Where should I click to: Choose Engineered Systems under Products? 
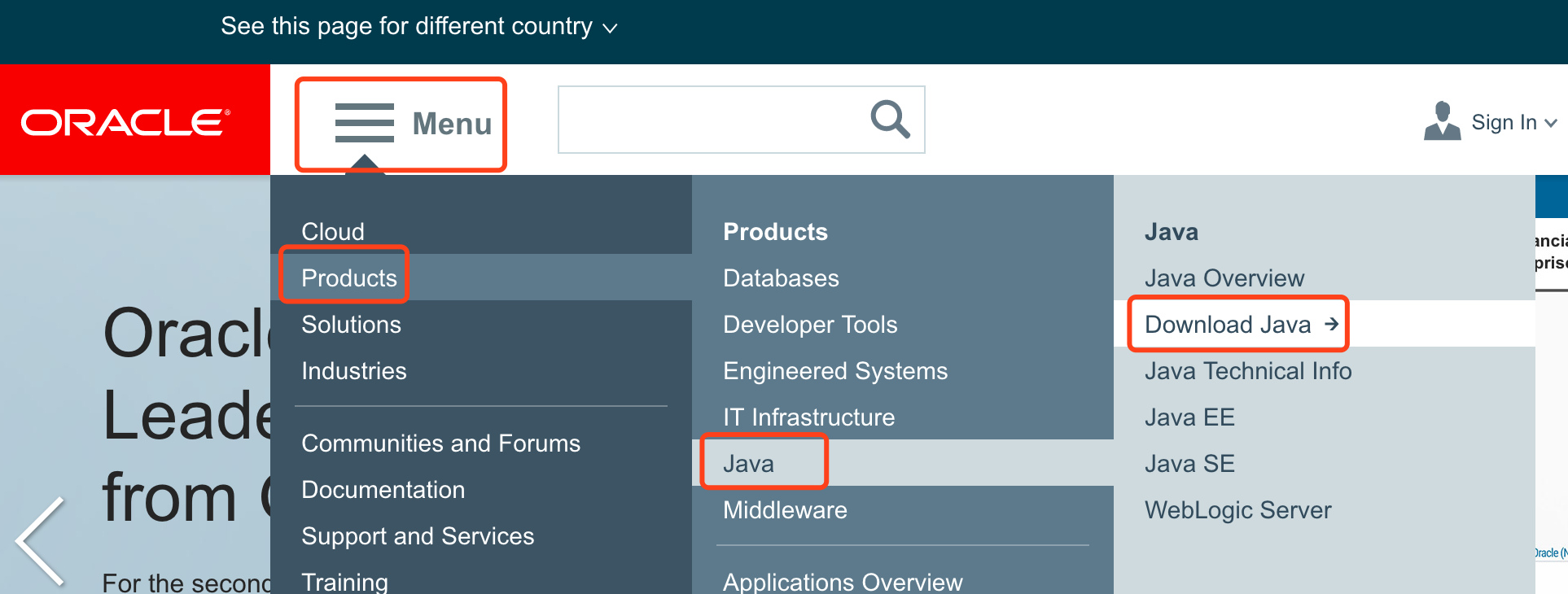[835, 371]
